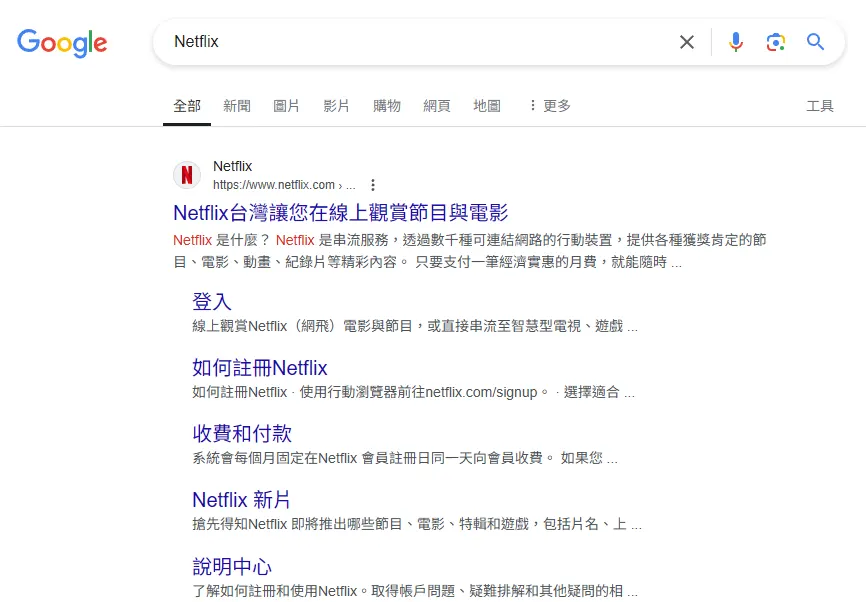Select the 全部 tab
Screen dimensions: 866x602
pyautogui.click(x=187, y=106)
